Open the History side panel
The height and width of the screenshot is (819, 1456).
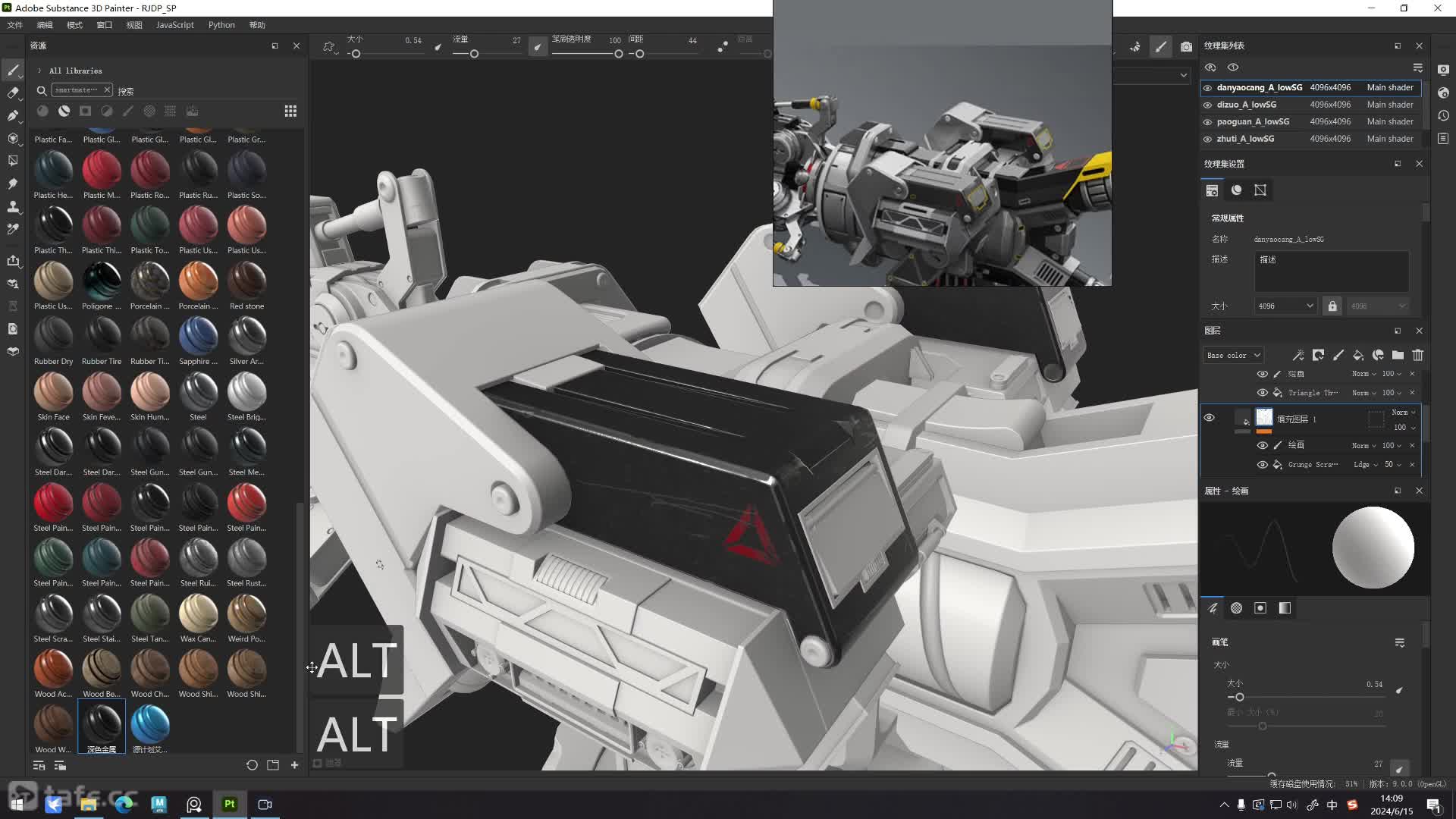pyautogui.click(x=1443, y=116)
